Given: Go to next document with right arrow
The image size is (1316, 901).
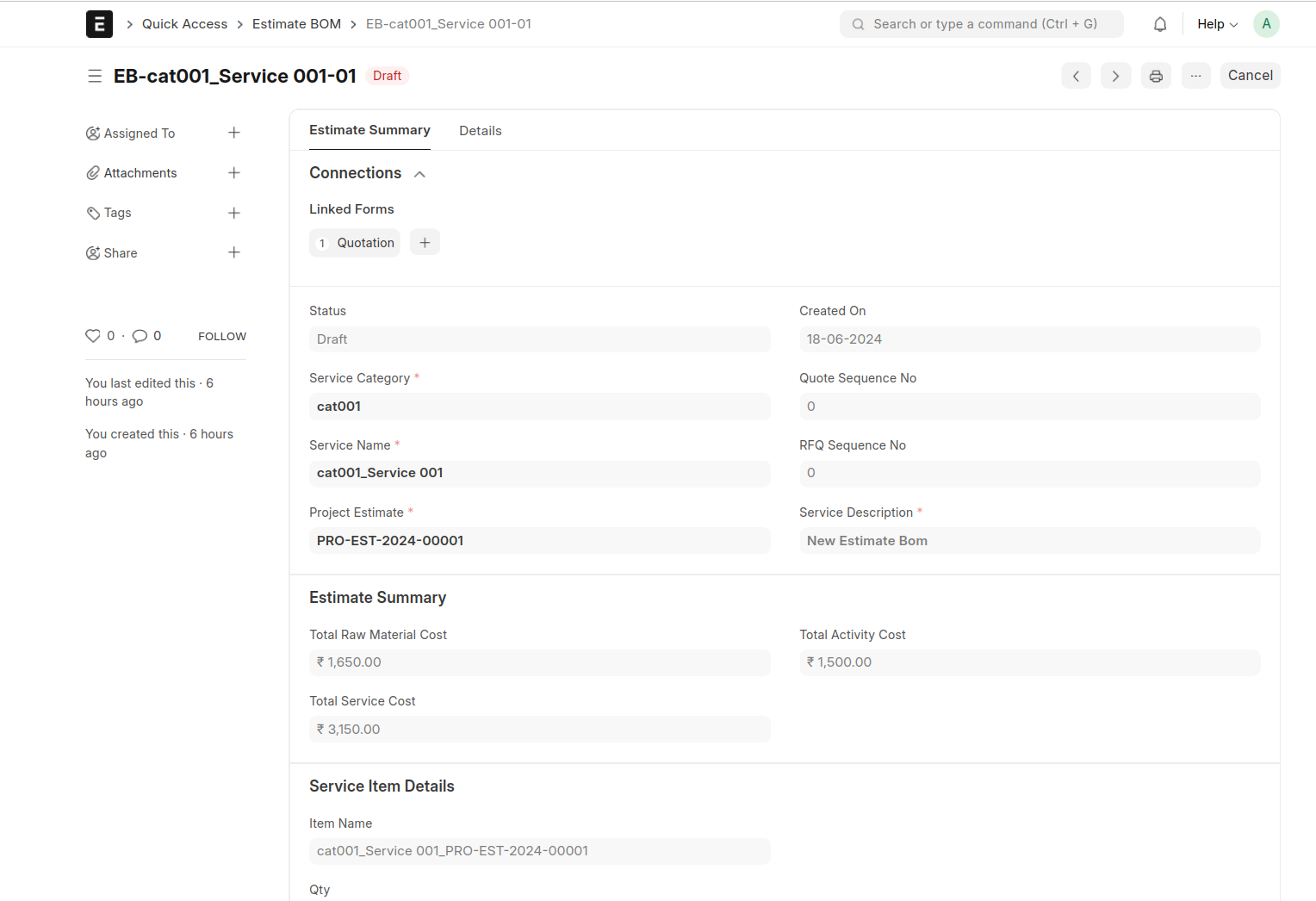Looking at the screenshot, I should click(x=1115, y=76).
